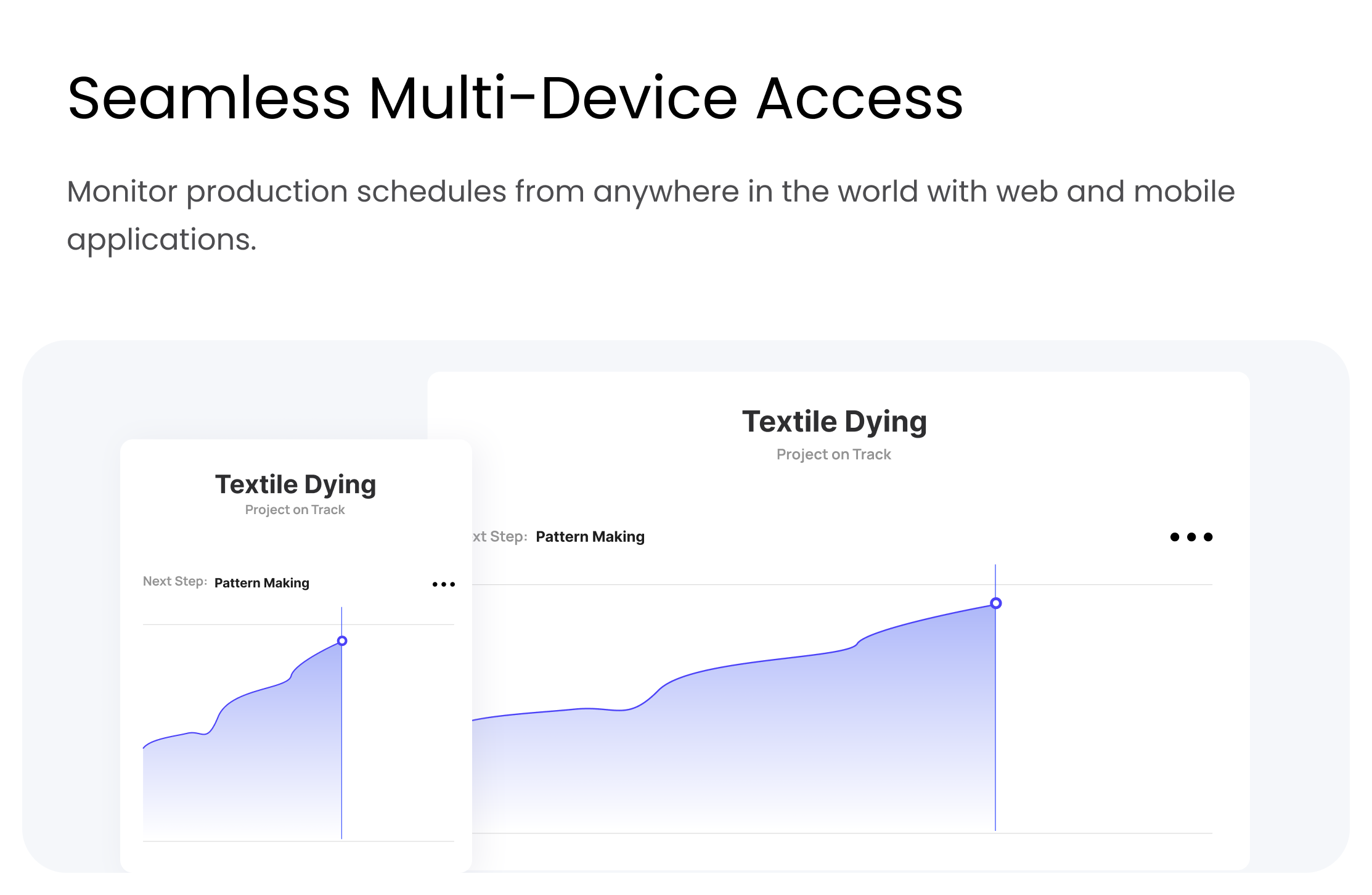Click "Pattern Making" on the small card
Viewport: 1372px width, 895px height.
[x=261, y=583]
